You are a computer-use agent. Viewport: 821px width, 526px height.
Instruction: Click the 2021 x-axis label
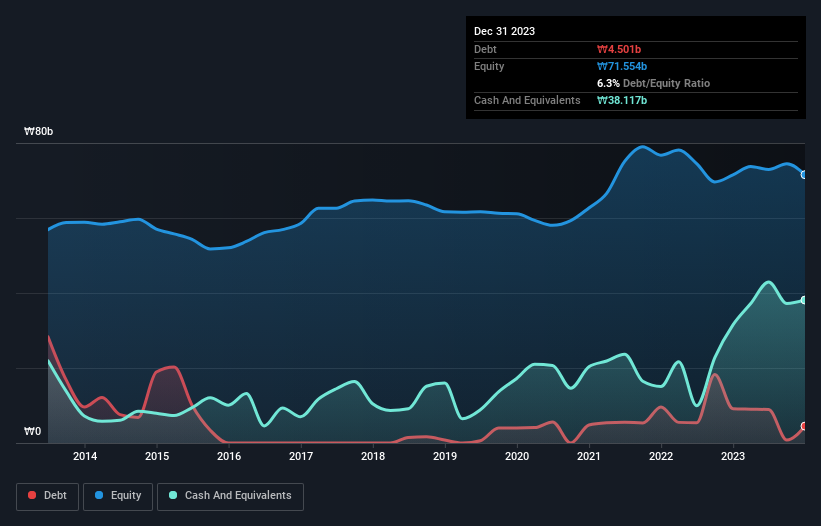click(589, 456)
